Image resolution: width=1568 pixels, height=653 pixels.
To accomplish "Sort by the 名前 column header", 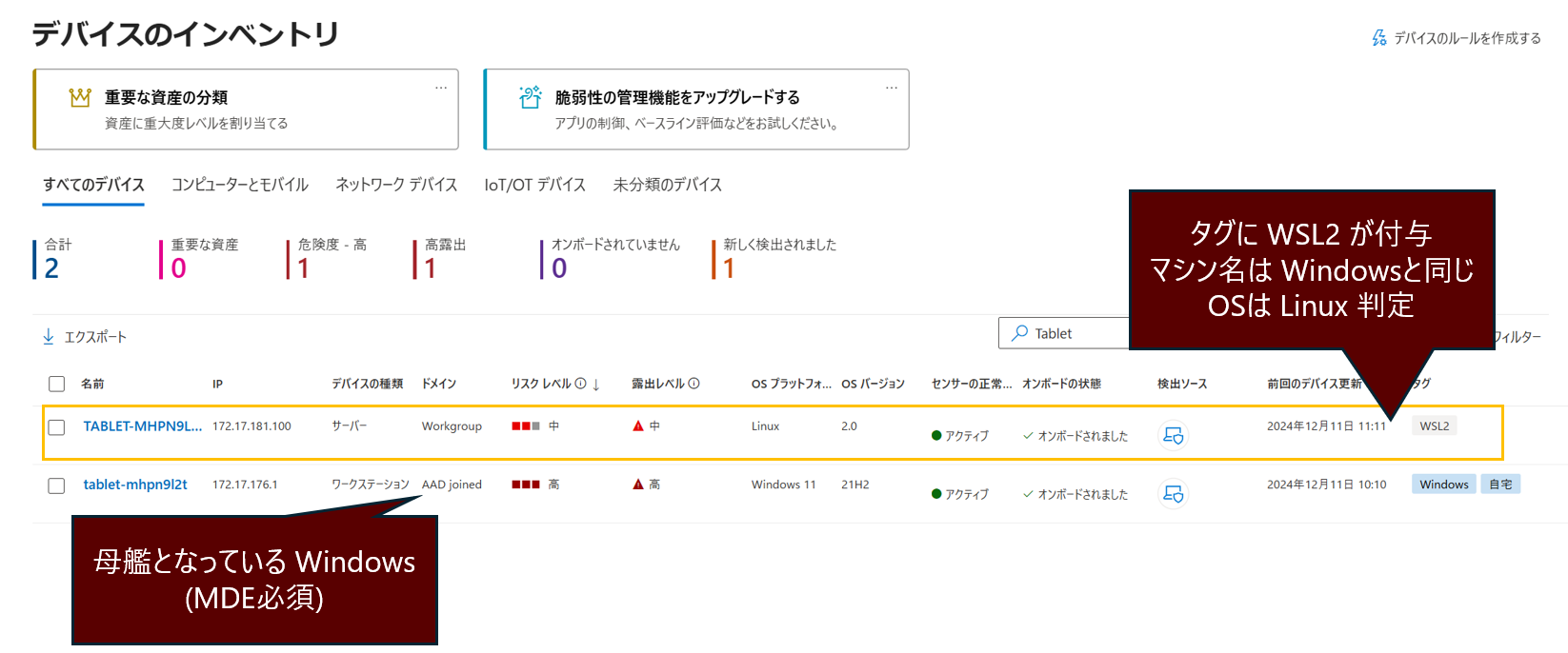I will (x=92, y=384).
